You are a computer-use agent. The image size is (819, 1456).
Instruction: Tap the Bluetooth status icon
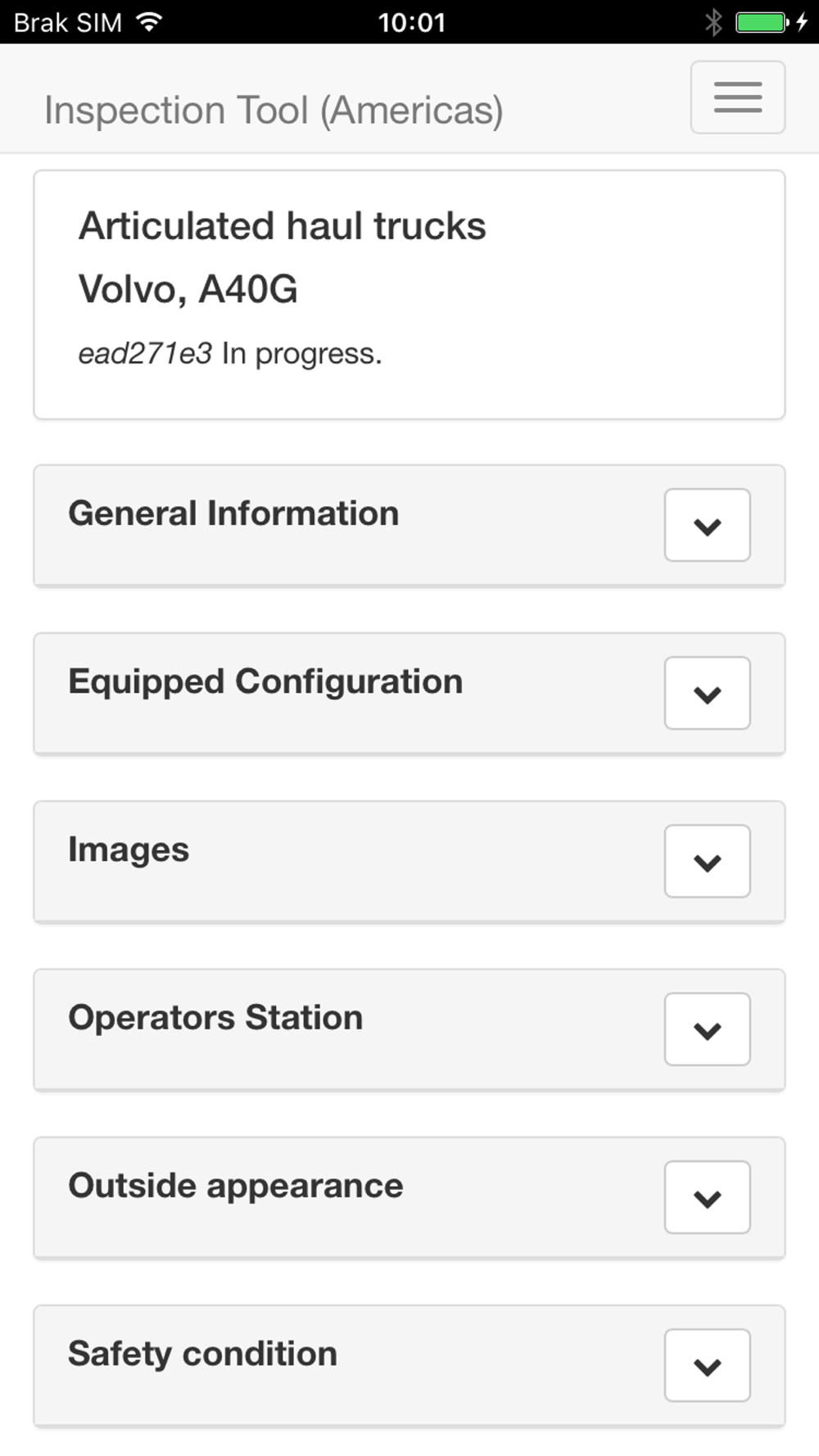tap(713, 22)
